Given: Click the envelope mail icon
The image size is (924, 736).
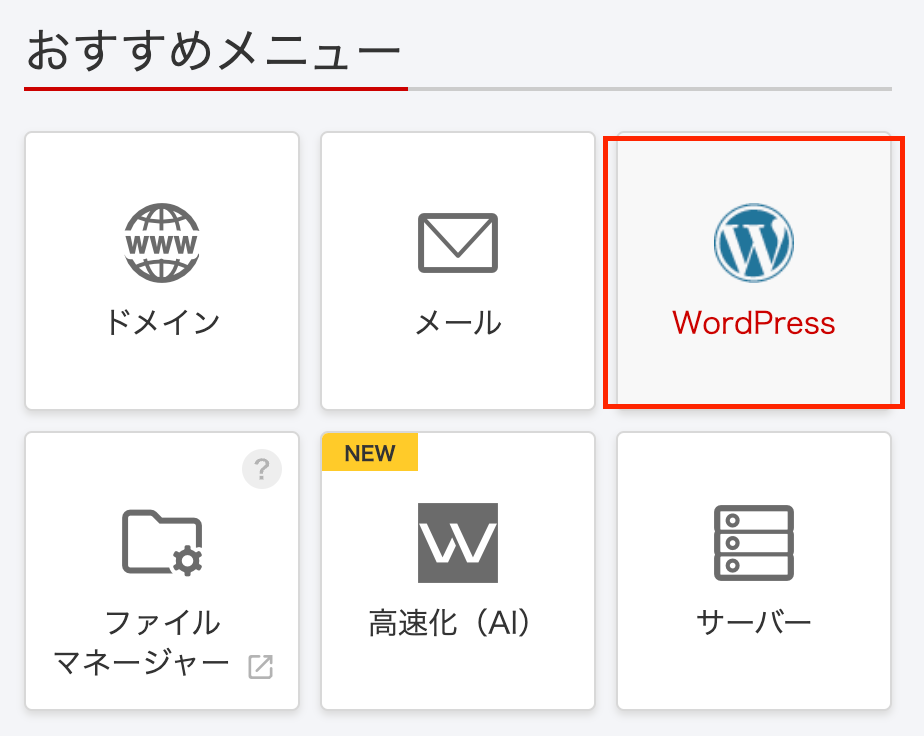Looking at the screenshot, I should (458, 243).
